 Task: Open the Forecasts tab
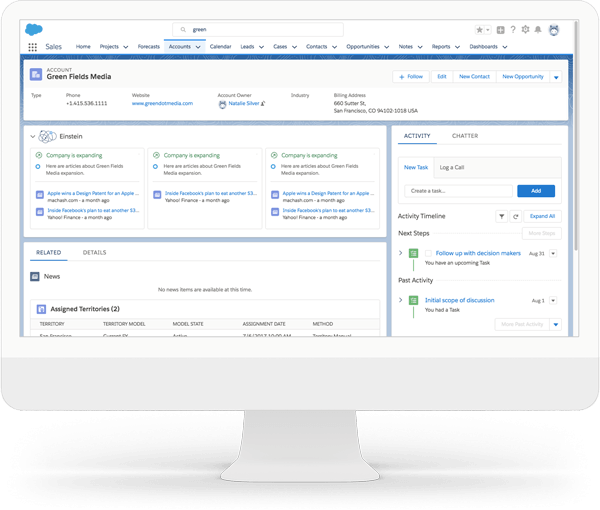149,47
